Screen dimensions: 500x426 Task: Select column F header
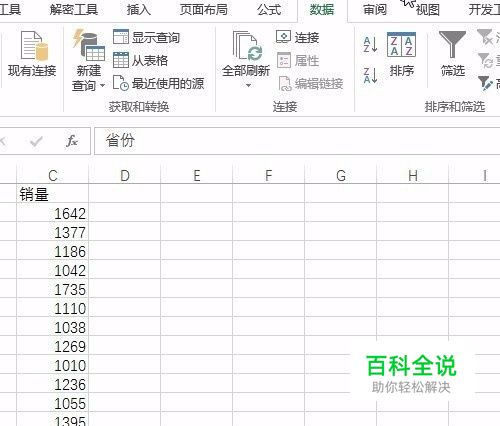[269, 175]
